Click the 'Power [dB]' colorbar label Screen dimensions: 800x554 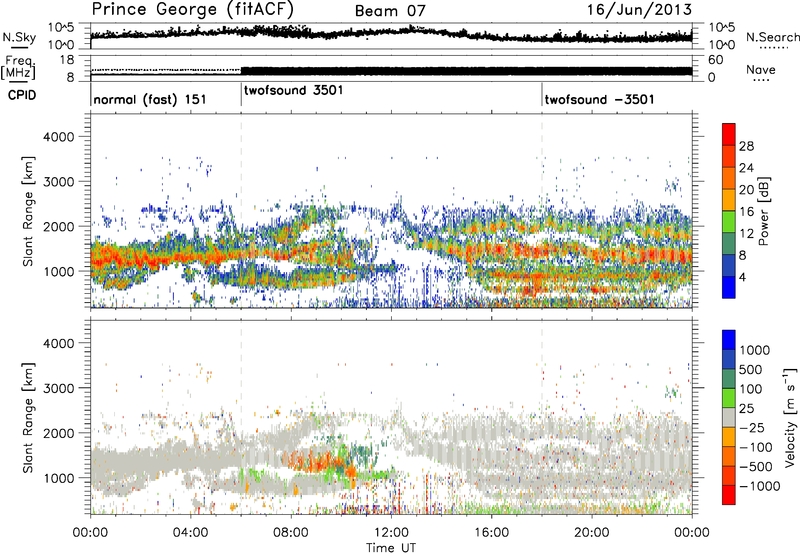[764, 211]
